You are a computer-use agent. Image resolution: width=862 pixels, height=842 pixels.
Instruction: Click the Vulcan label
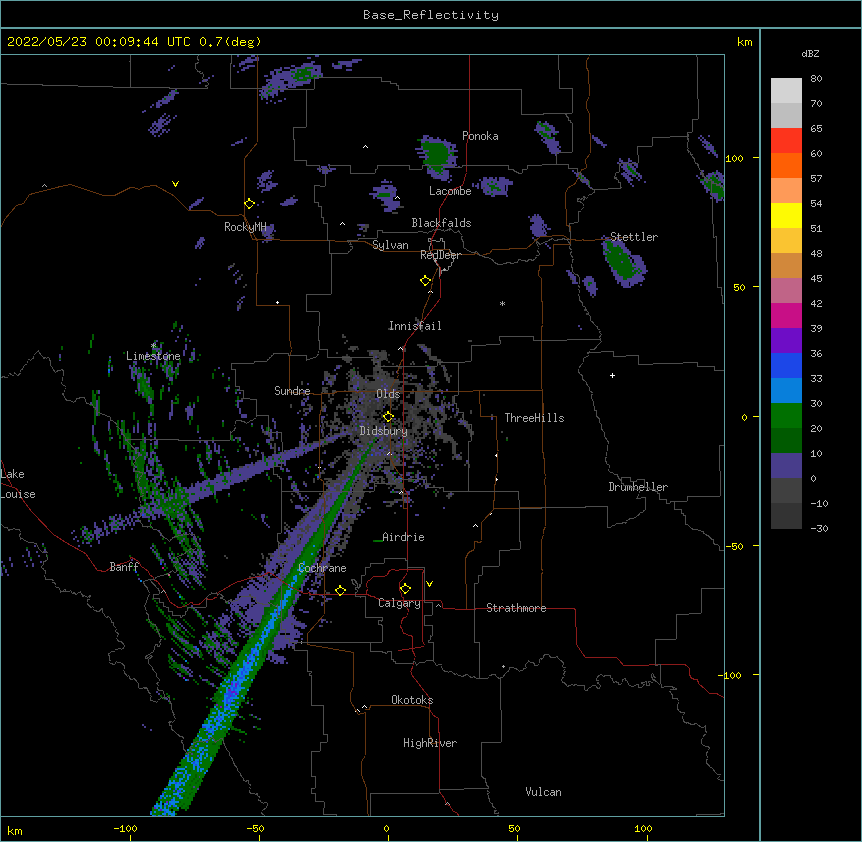543,792
